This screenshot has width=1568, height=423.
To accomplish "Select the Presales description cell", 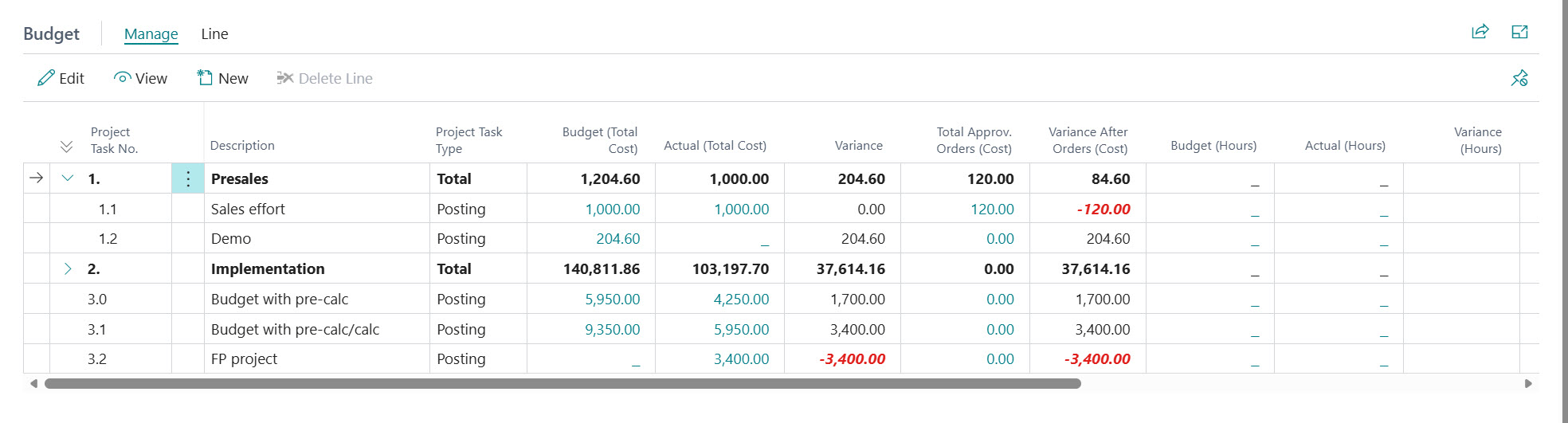I will click(x=317, y=178).
